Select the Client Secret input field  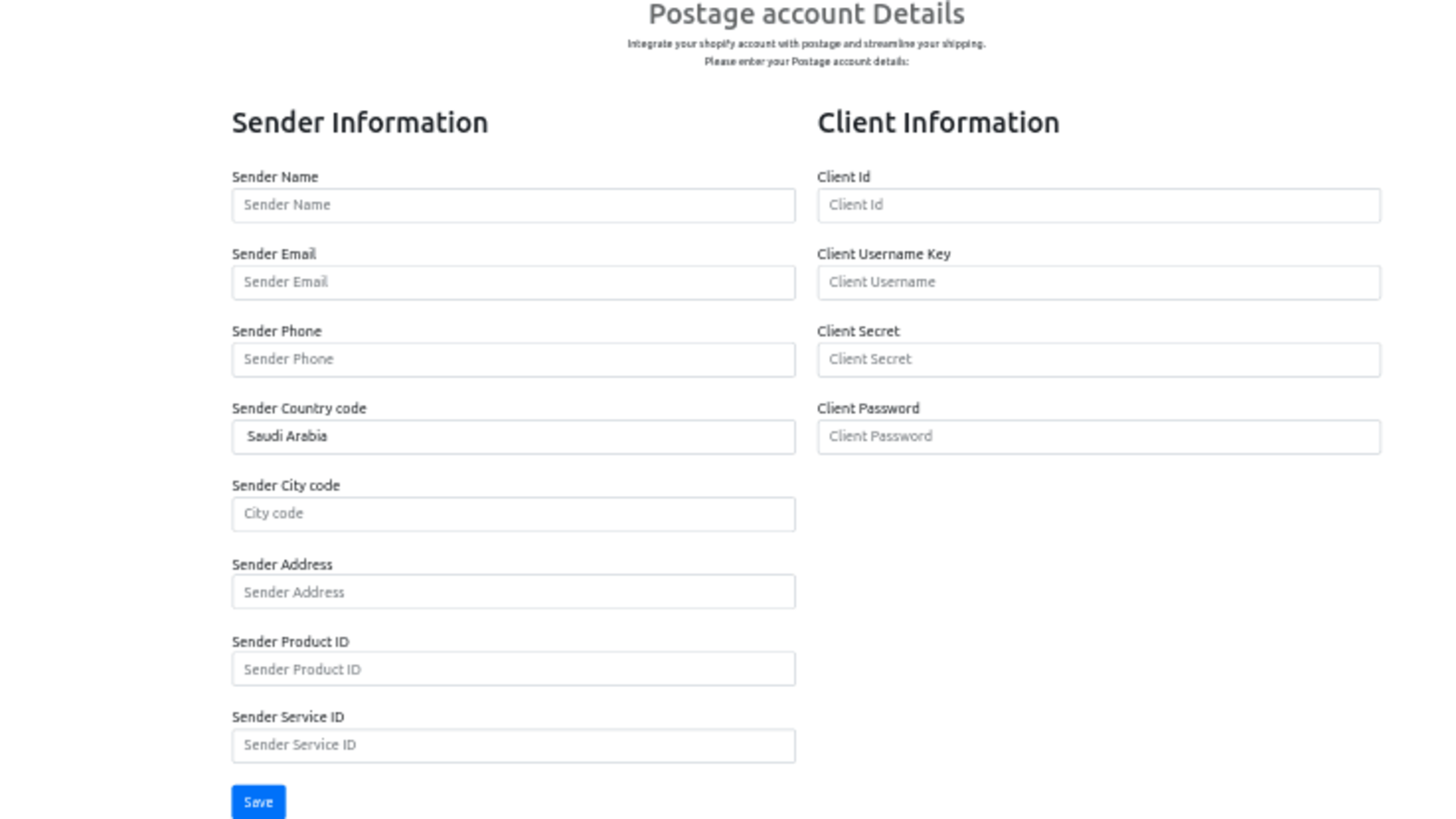[x=1098, y=359]
